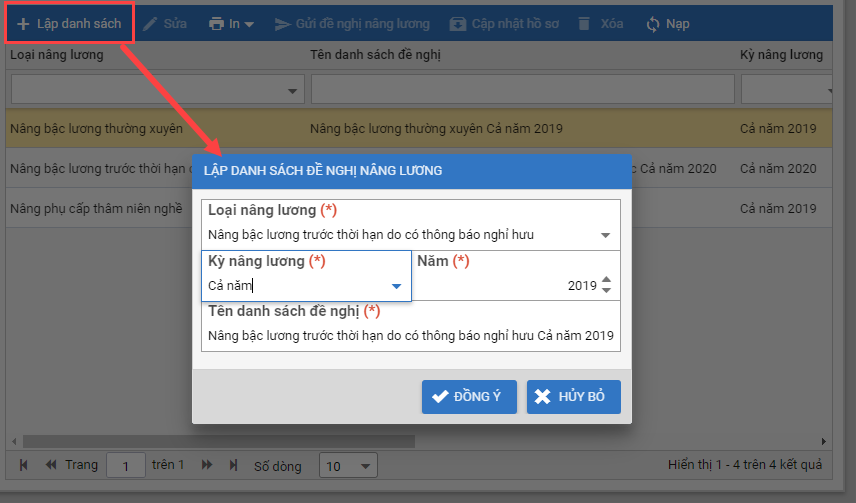Click the Lập danh sách toolbar button

(x=69, y=24)
